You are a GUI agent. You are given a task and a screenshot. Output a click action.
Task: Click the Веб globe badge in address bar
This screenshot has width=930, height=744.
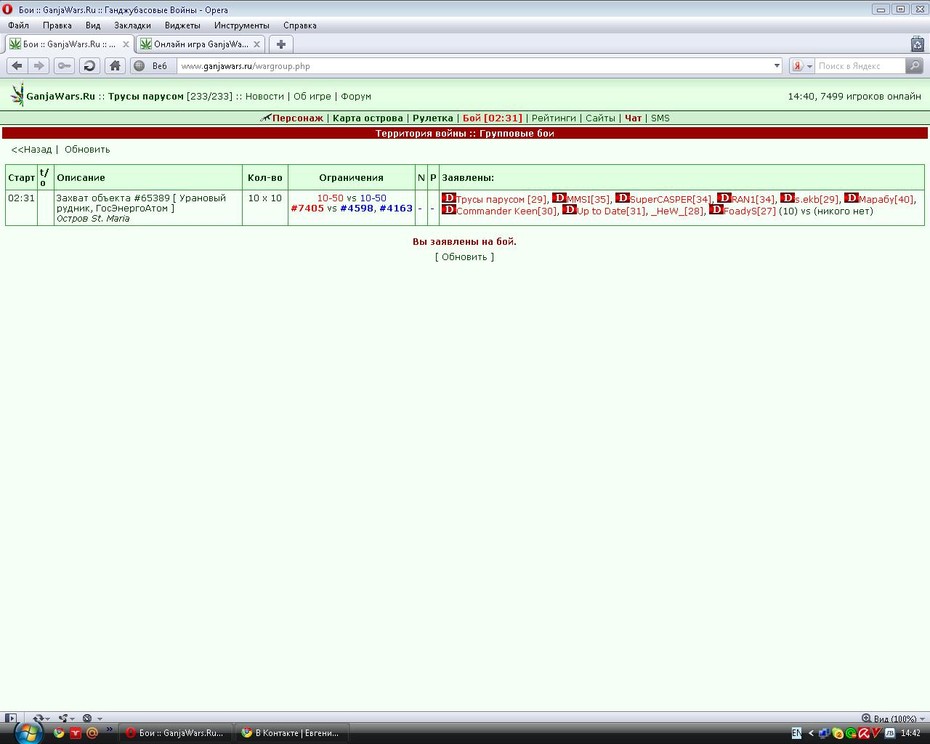pyautogui.click(x=152, y=66)
